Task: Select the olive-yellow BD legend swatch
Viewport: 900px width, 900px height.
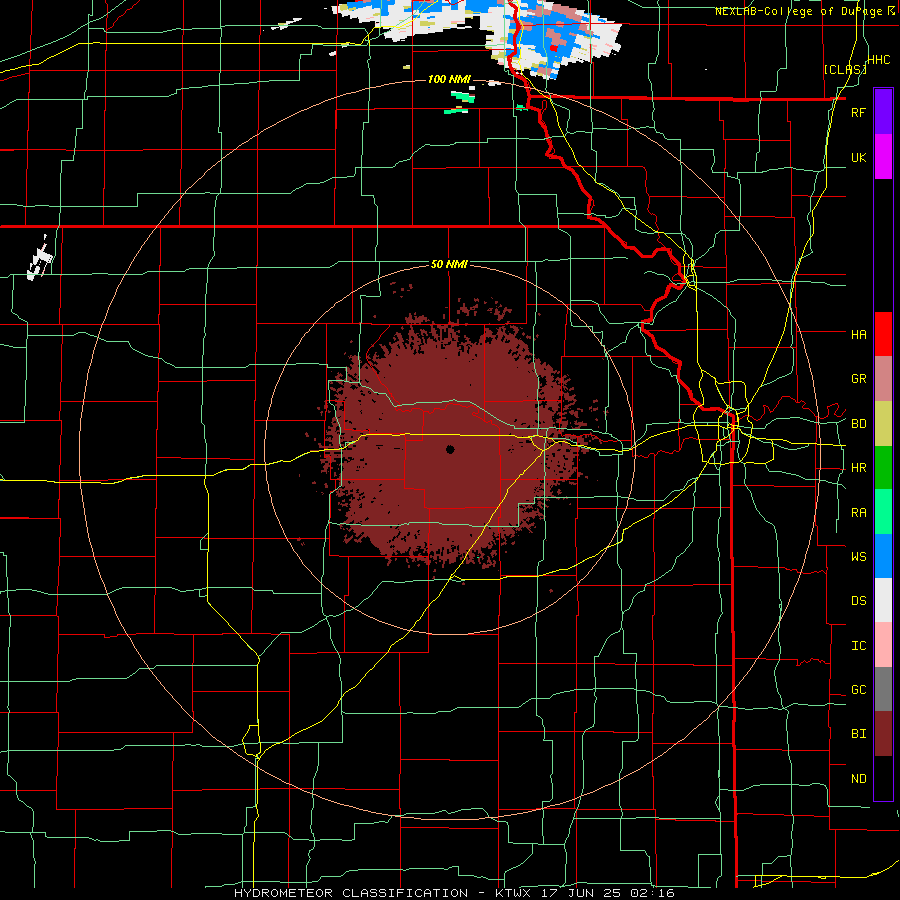Action: (883, 424)
